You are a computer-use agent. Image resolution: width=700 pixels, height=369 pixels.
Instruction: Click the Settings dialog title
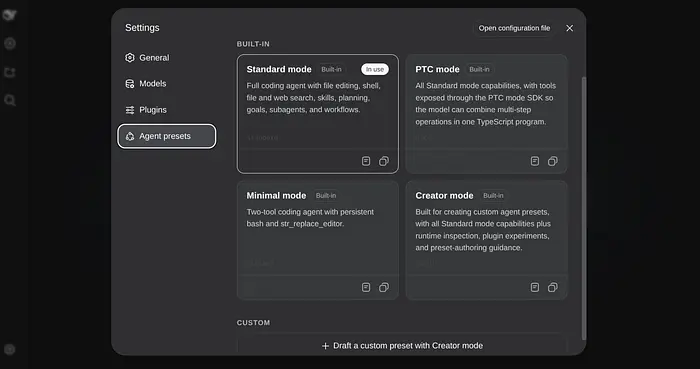(x=142, y=28)
